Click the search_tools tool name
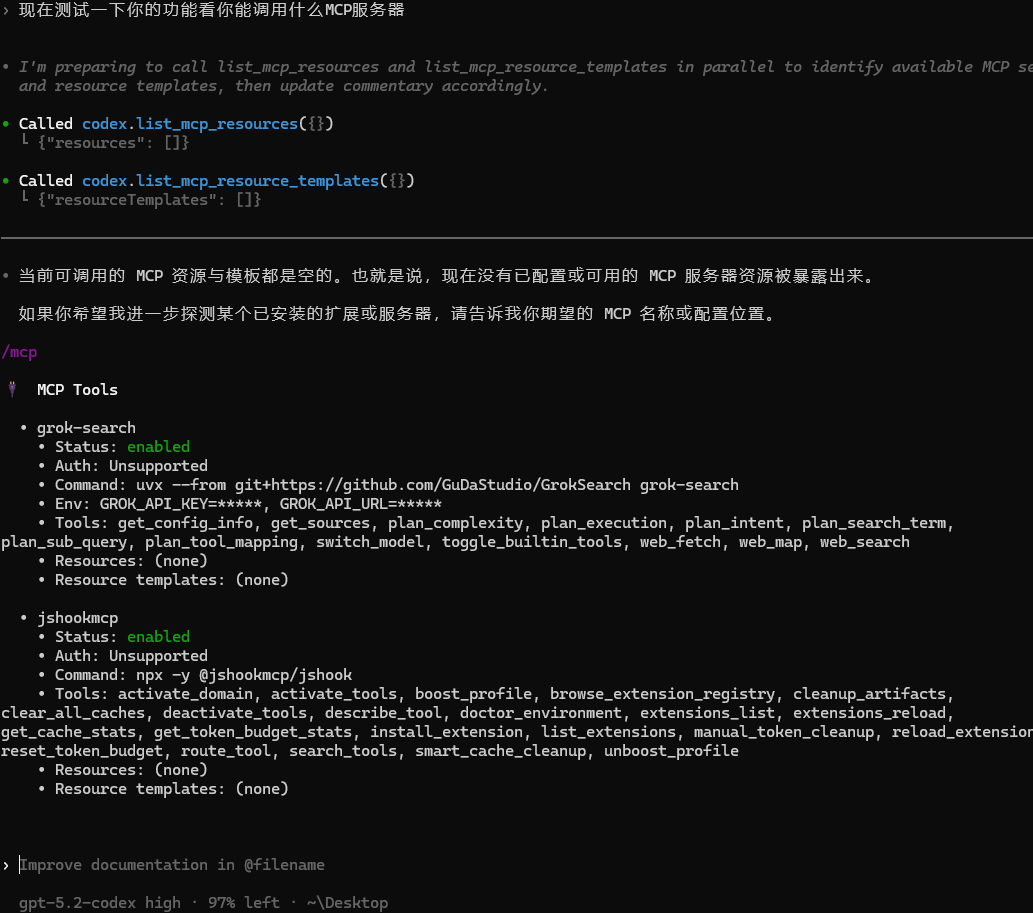Image resolution: width=1033 pixels, height=913 pixels. (x=343, y=752)
